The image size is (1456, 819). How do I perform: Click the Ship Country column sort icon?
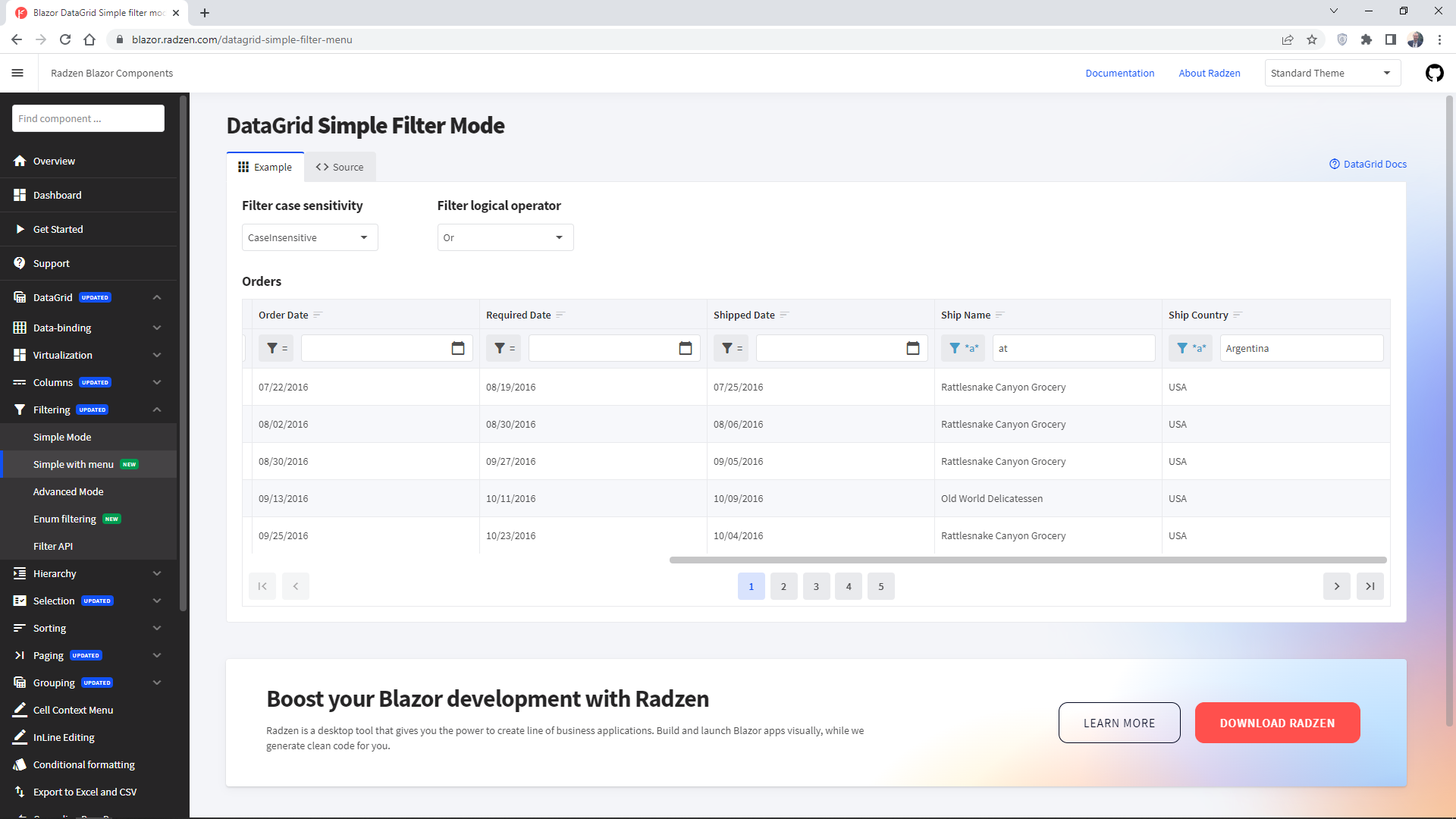1238,315
